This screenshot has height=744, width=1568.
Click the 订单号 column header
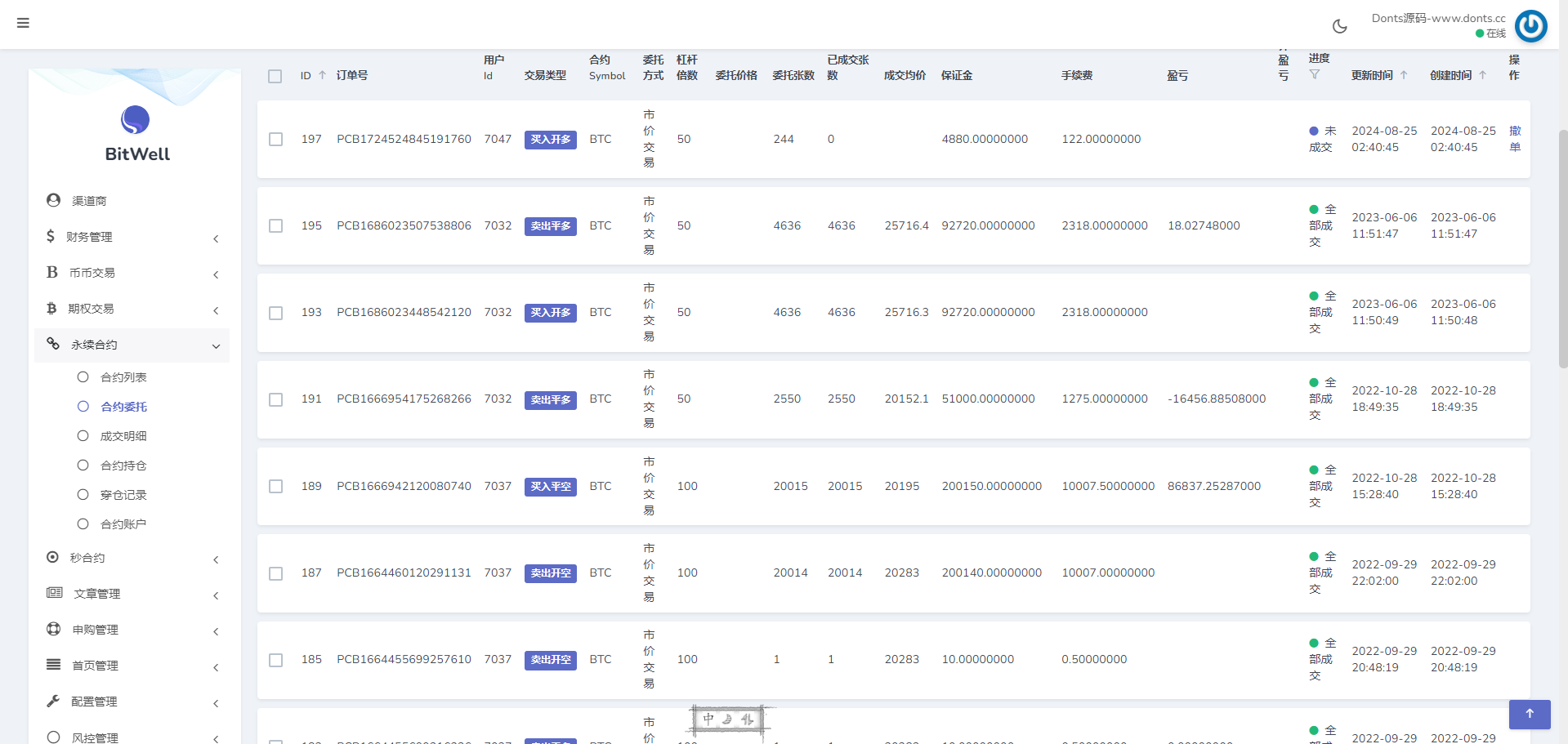[x=352, y=75]
